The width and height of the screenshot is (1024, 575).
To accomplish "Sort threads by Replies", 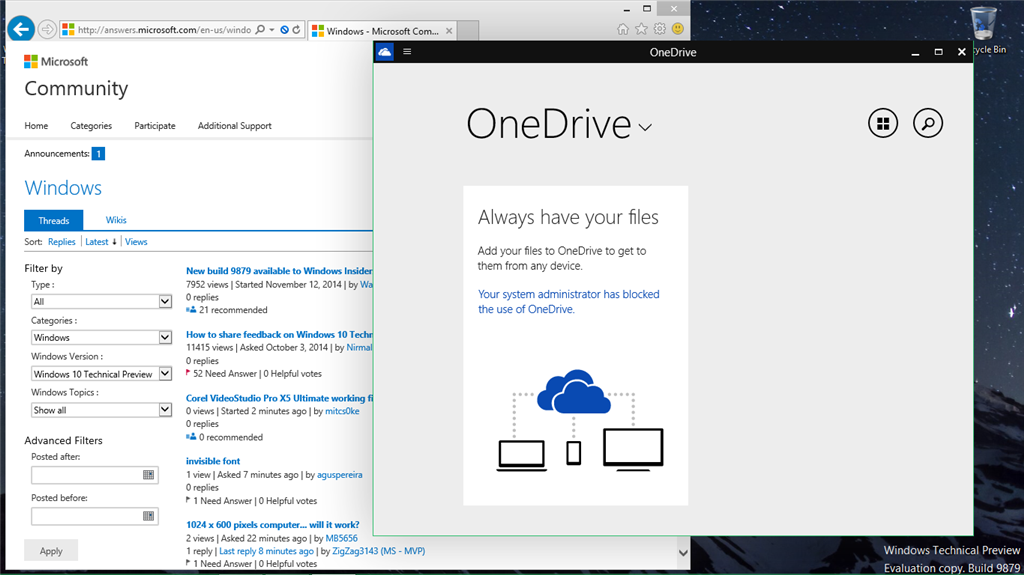I will tap(61, 242).
